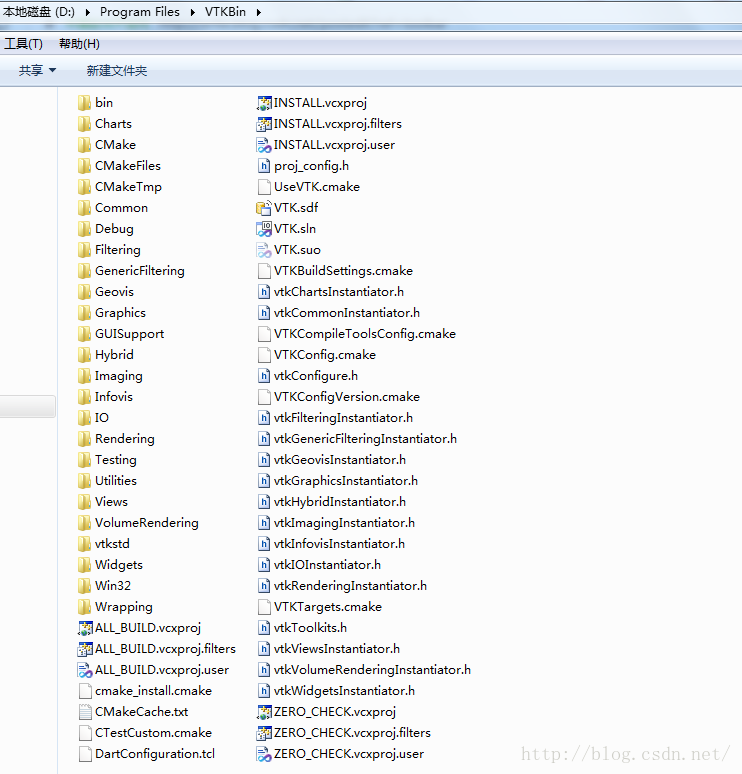Image resolution: width=742 pixels, height=774 pixels.
Task: Expand the arrow after Program Files
Action: [x=193, y=12]
